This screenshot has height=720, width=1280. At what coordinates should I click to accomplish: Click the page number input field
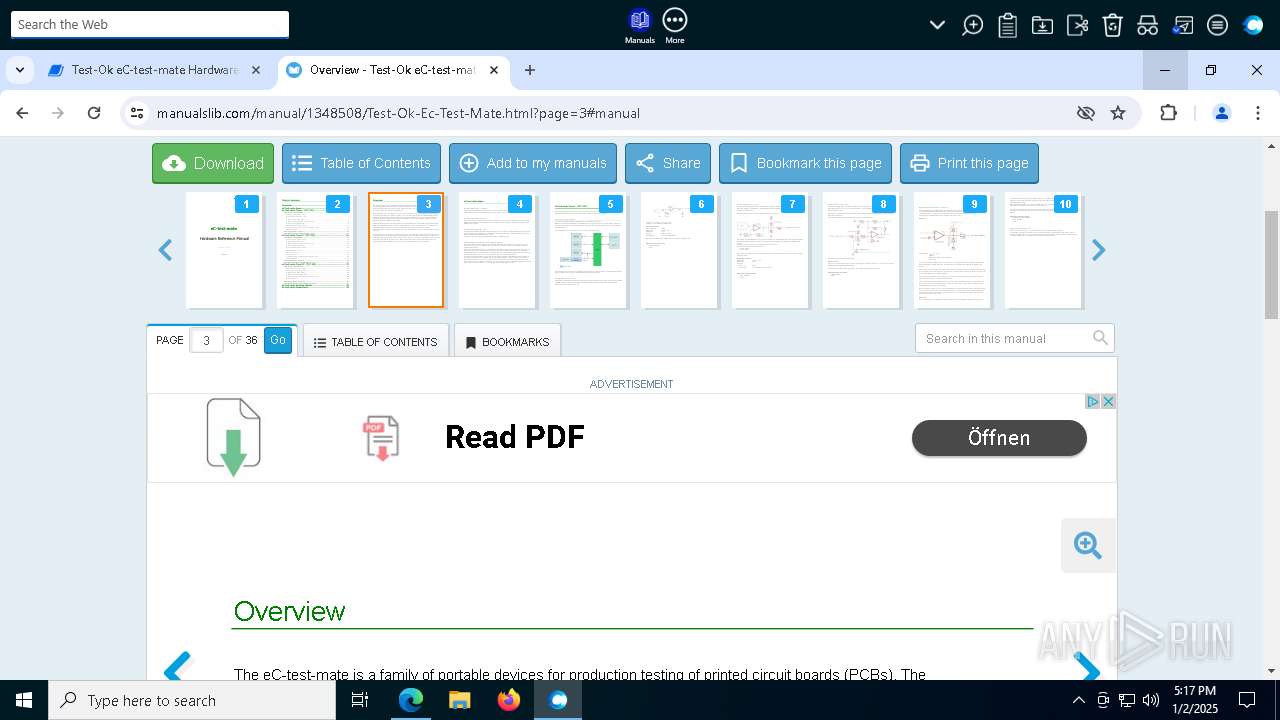pyautogui.click(x=206, y=340)
